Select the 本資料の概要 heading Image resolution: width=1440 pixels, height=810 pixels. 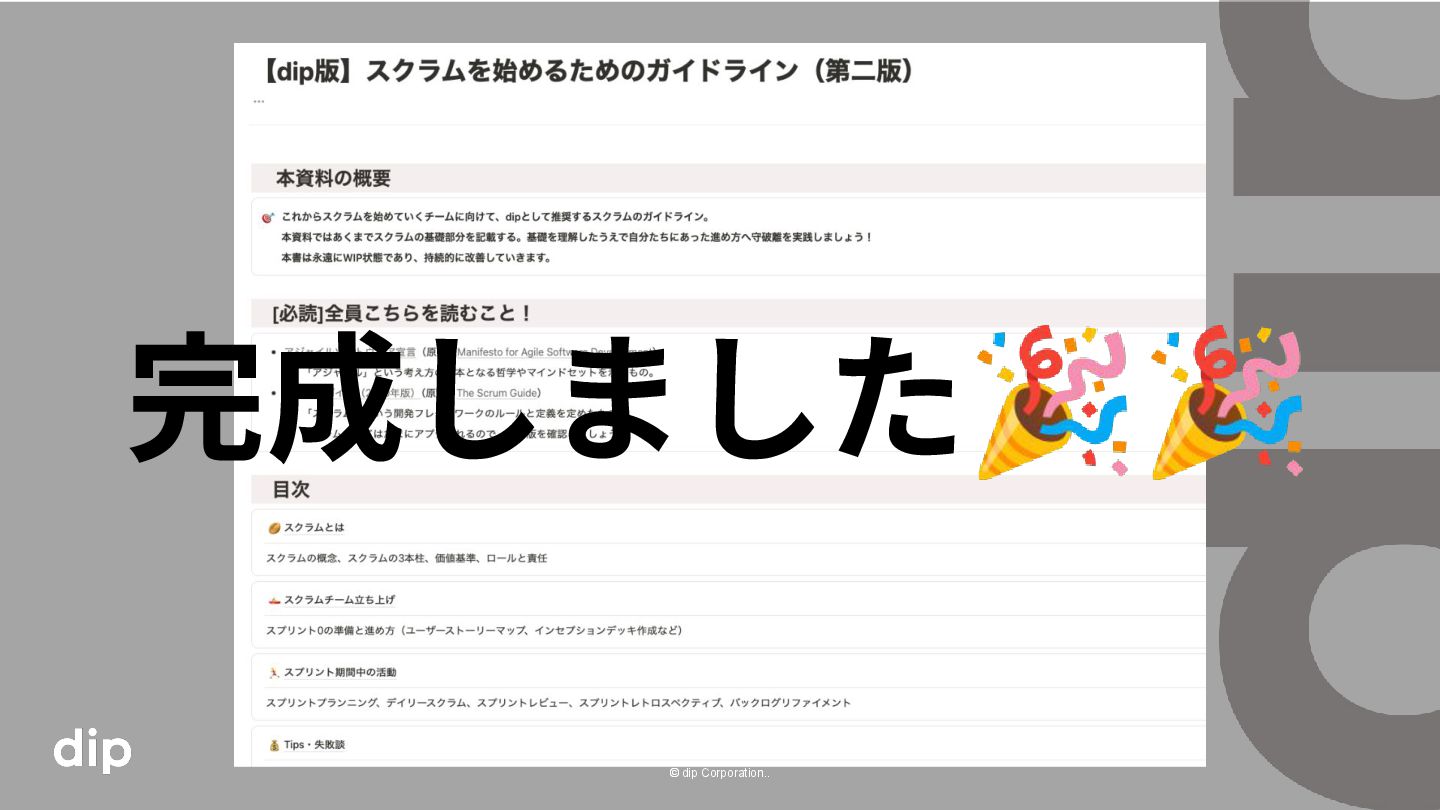click(x=333, y=178)
